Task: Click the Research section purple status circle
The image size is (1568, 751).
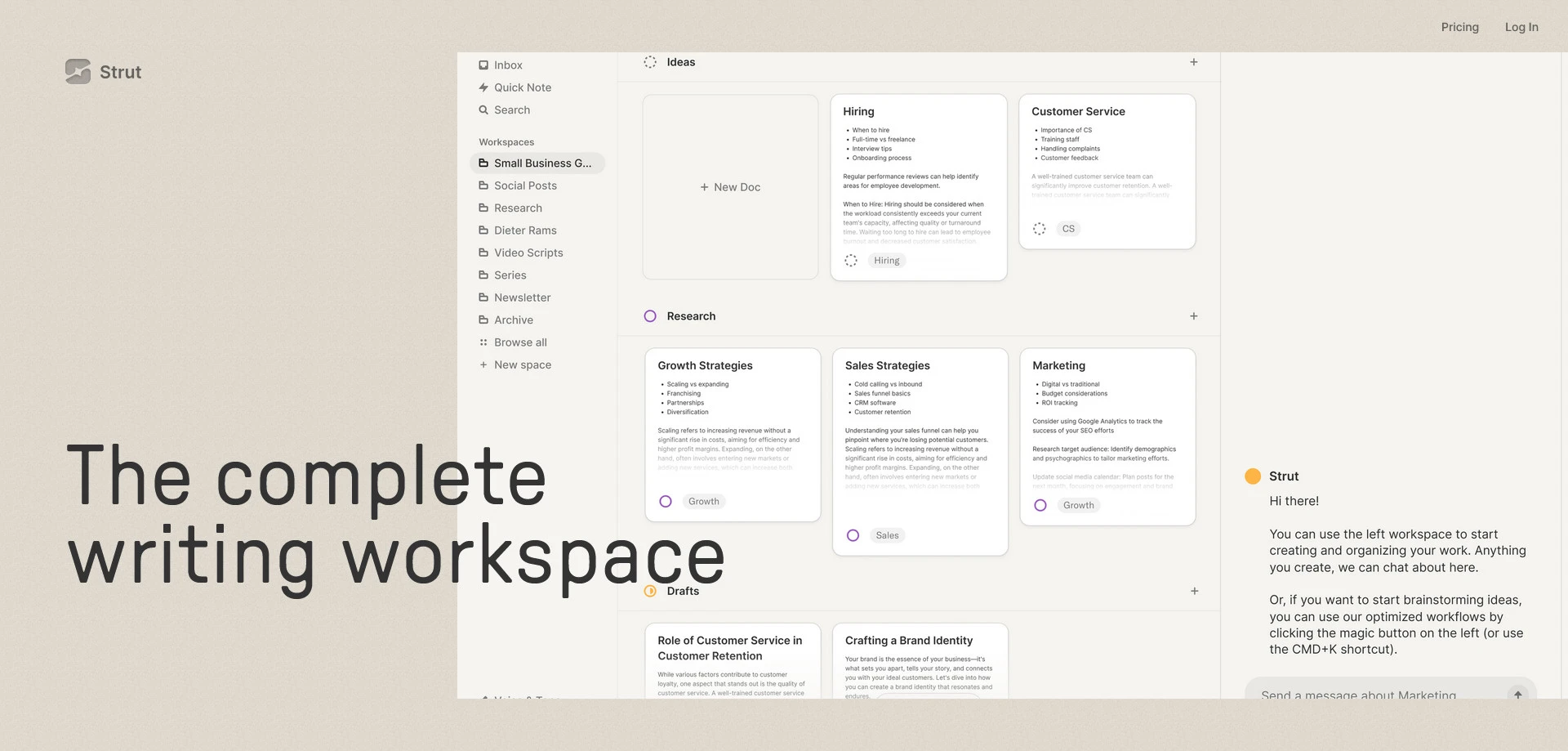Action: pyautogui.click(x=650, y=316)
